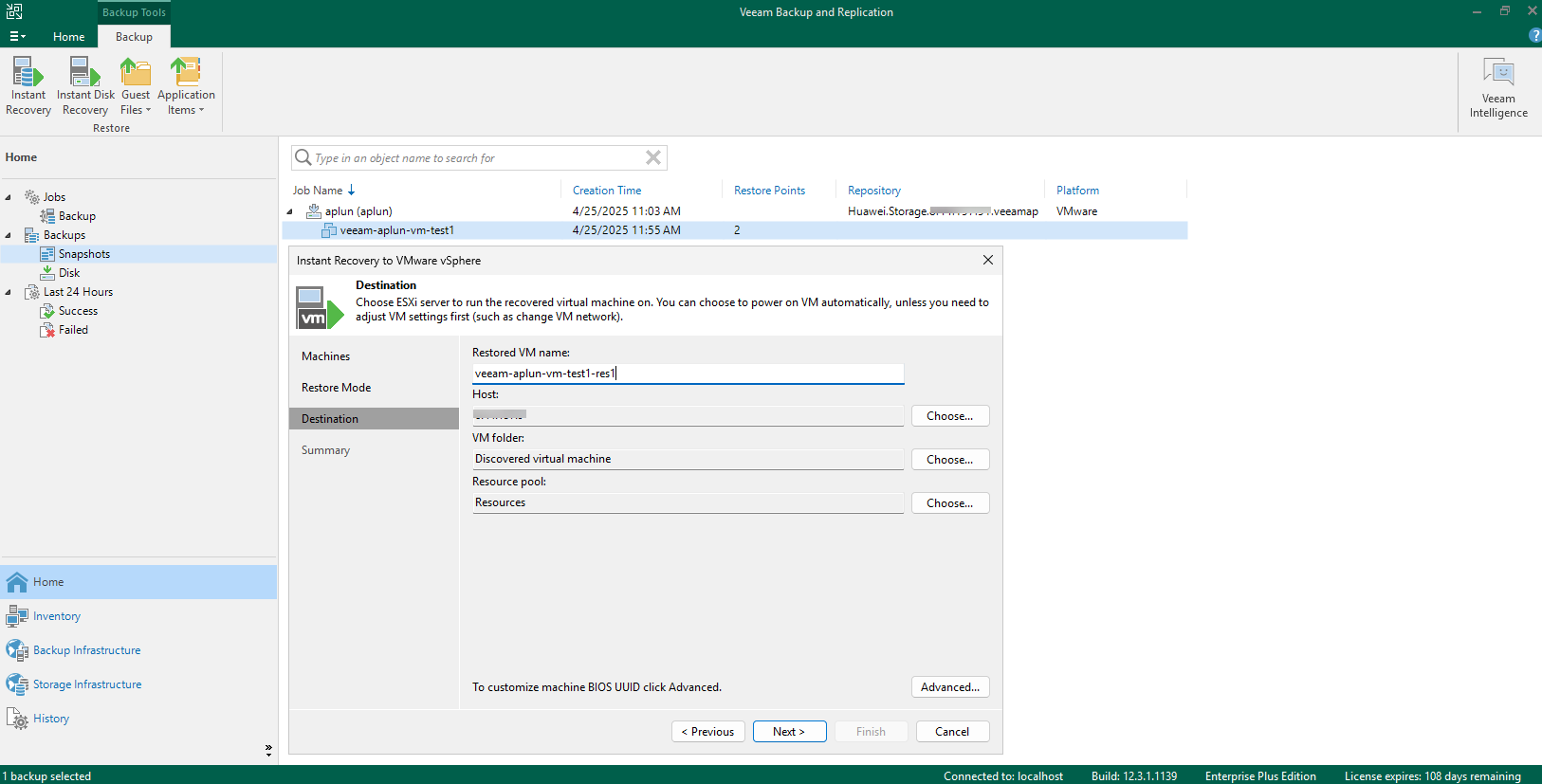Cancel the Instant Recovery wizard
1542x784 pixels.
(x=952, y=732)
